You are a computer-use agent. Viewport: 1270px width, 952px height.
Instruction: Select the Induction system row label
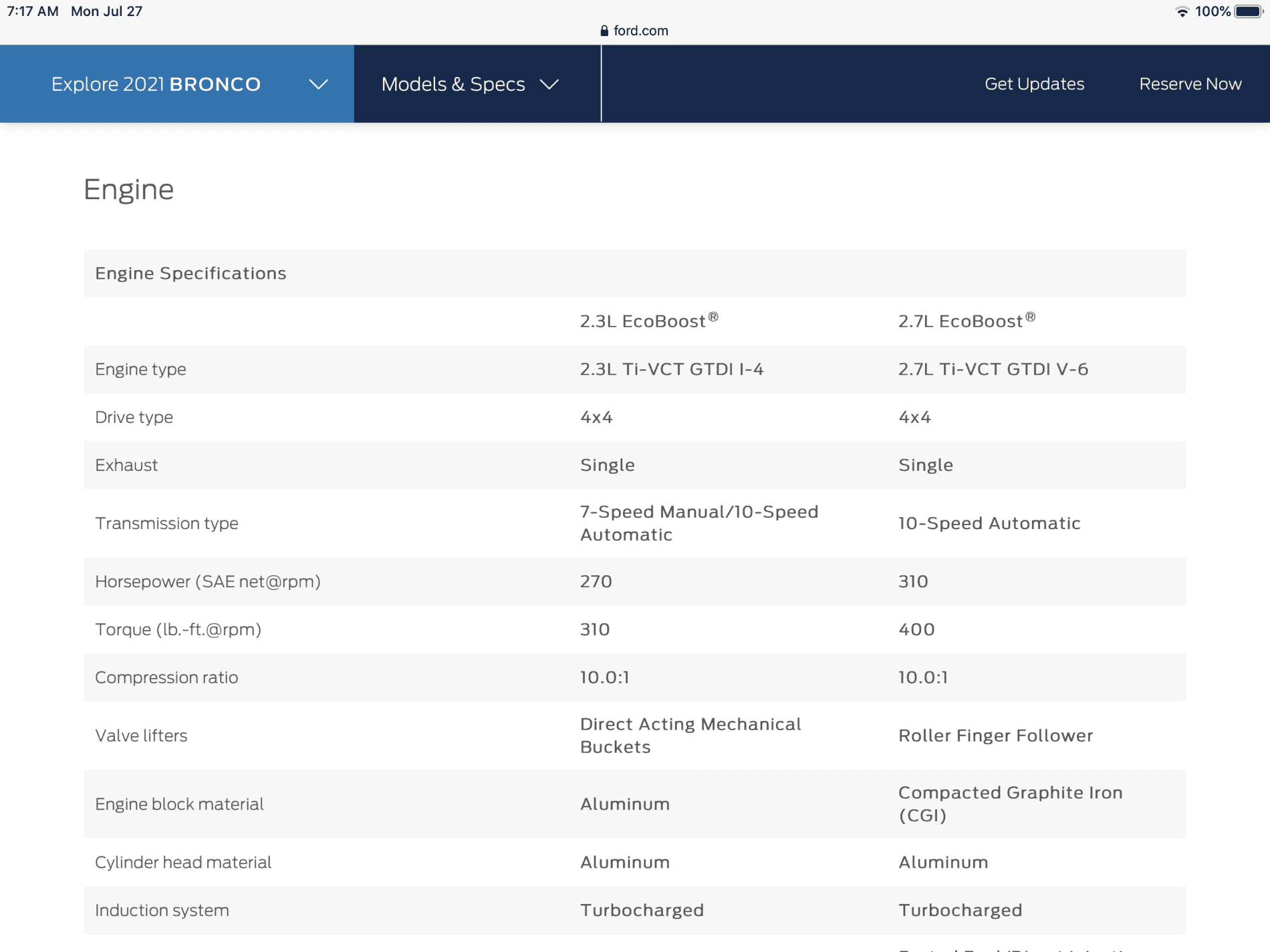tap(162, 911)
